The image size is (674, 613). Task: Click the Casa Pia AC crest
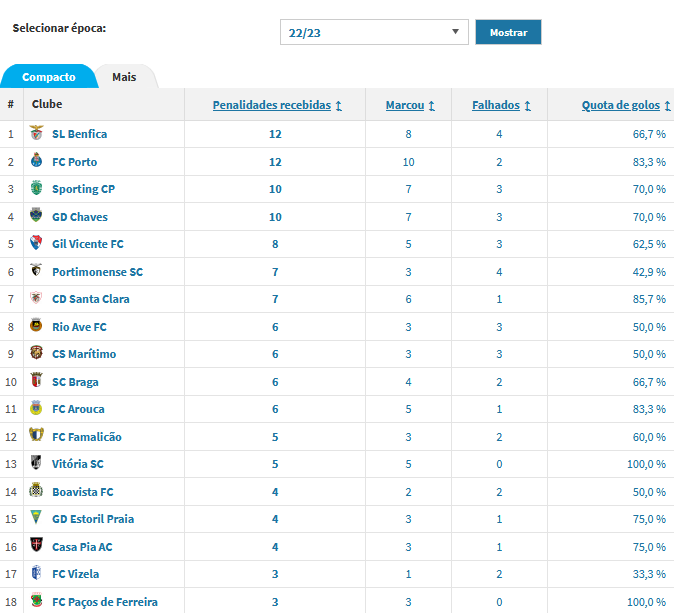click(37, 545)
